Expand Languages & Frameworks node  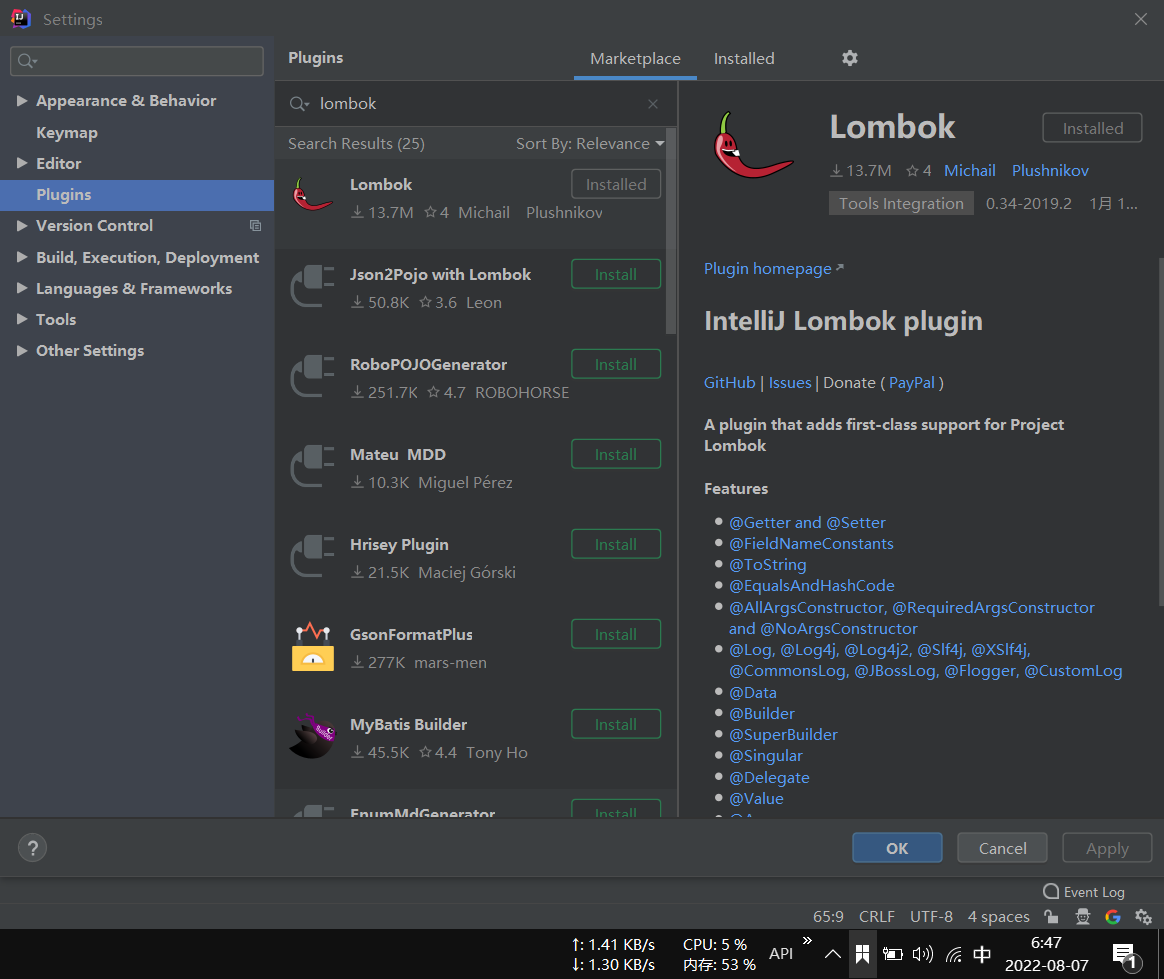click(x=22, y=288)
